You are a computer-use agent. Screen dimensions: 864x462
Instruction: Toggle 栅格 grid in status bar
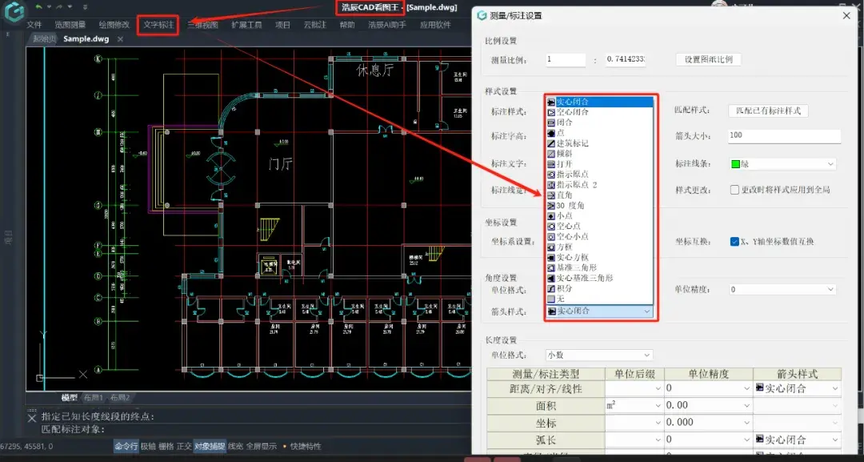tap(166, 446)
